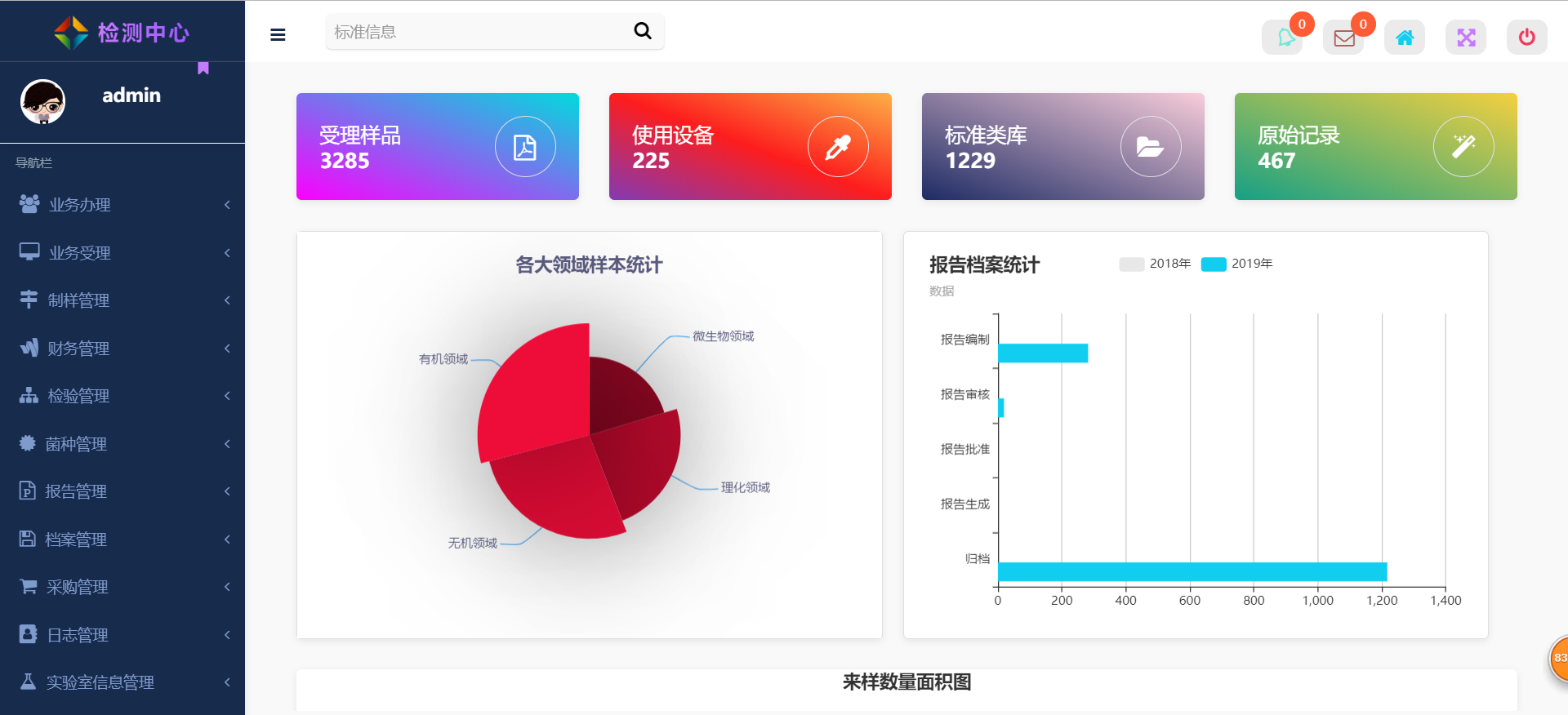Click the hamburger menu toggle icon
Screen dimensions: 1568x715
click(278, 34)
